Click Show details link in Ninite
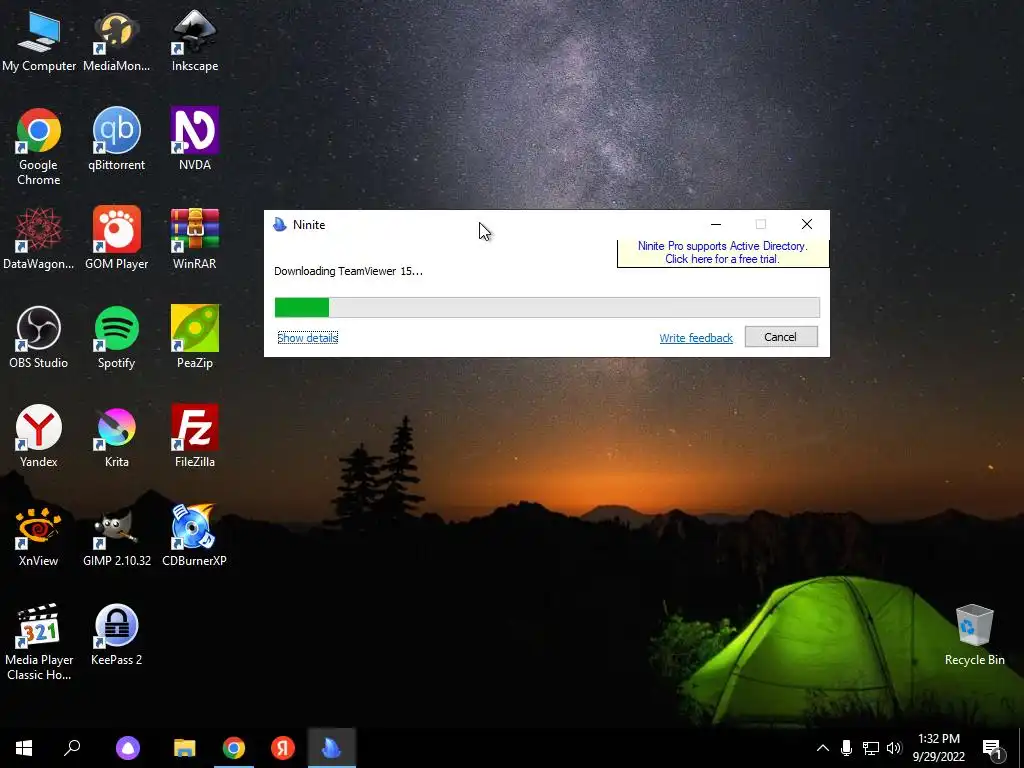 (x=308, y=338)
